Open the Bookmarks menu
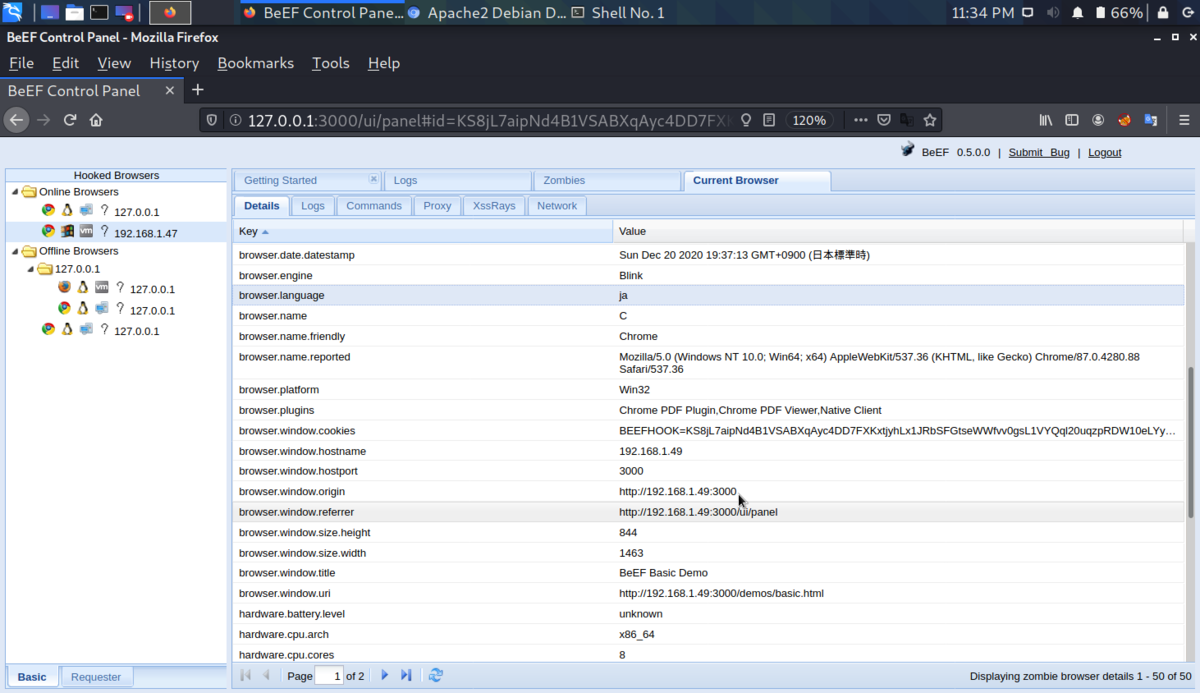The height and width of the screenshot is (693, 1200). point(255,63)
